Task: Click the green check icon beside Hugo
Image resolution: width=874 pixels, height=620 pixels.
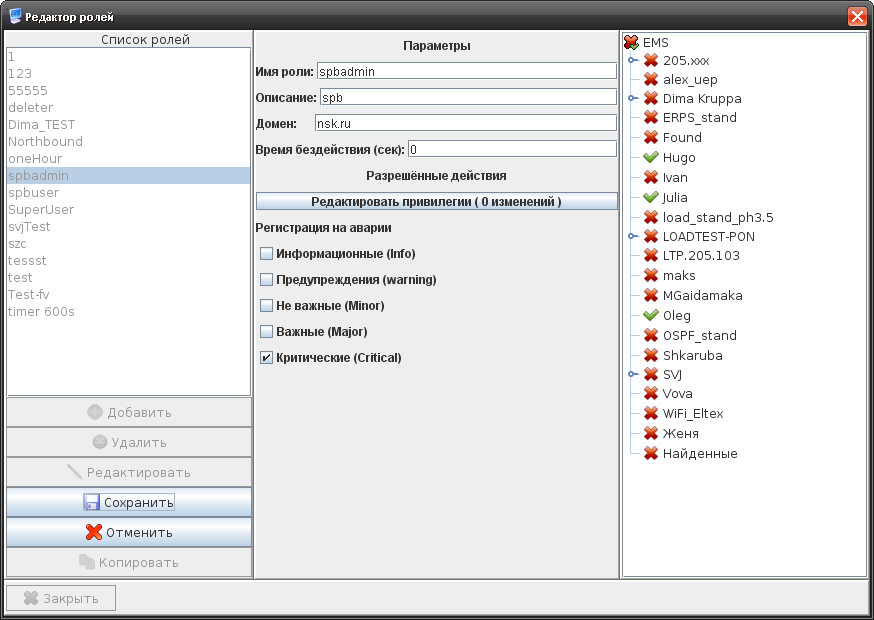Action: click(x=650, y=158)
